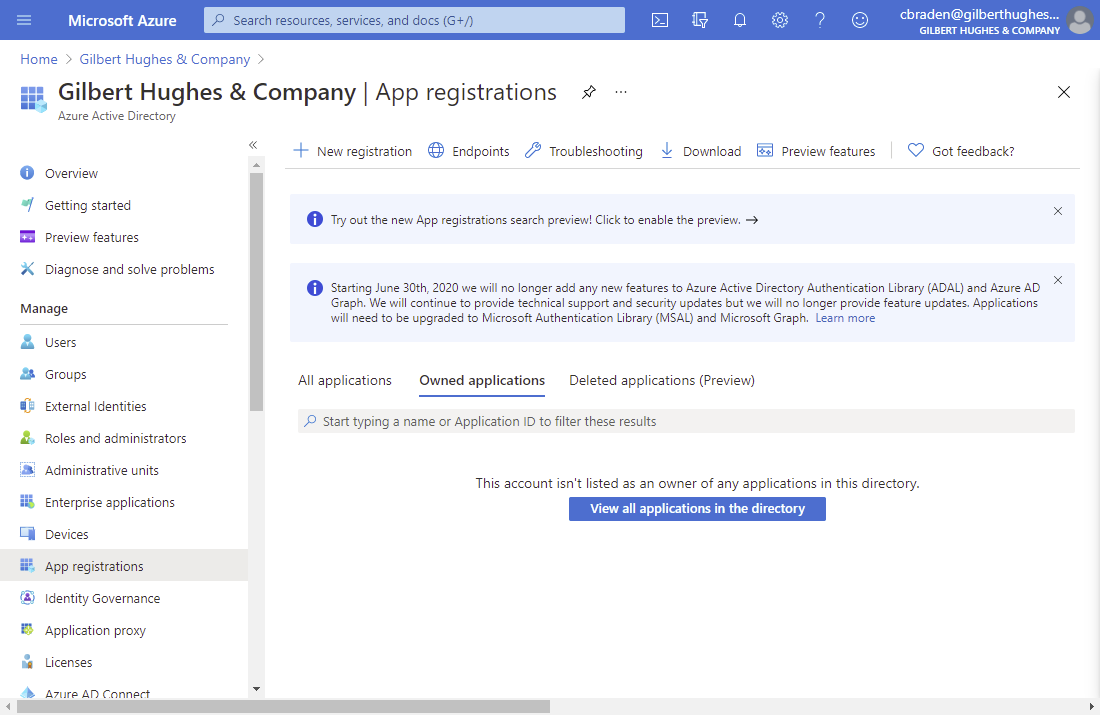Image resolution: width=1100 pixels, height=715 pixels.
Task: Click the Roles and administrators icon
Action: [27, 438]
